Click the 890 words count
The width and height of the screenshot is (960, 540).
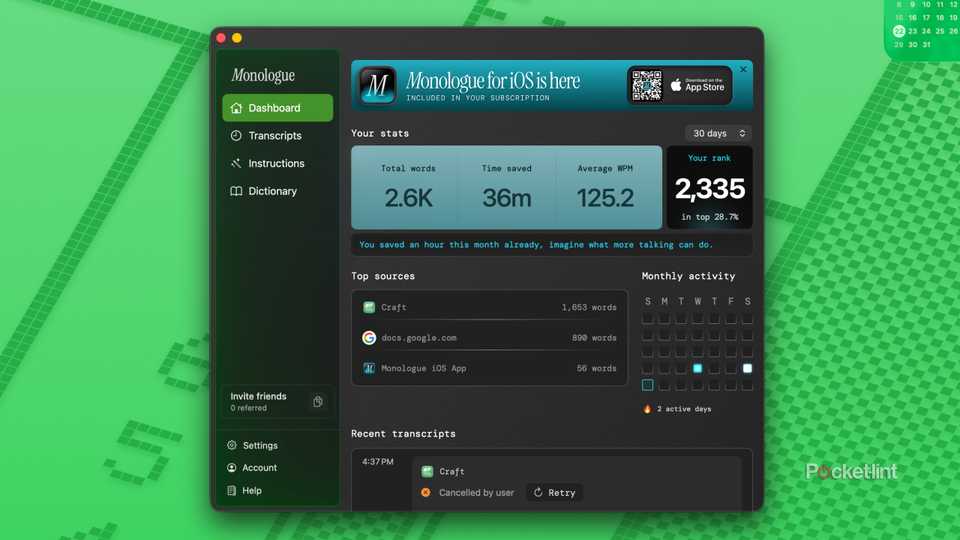tap(594, 337)
